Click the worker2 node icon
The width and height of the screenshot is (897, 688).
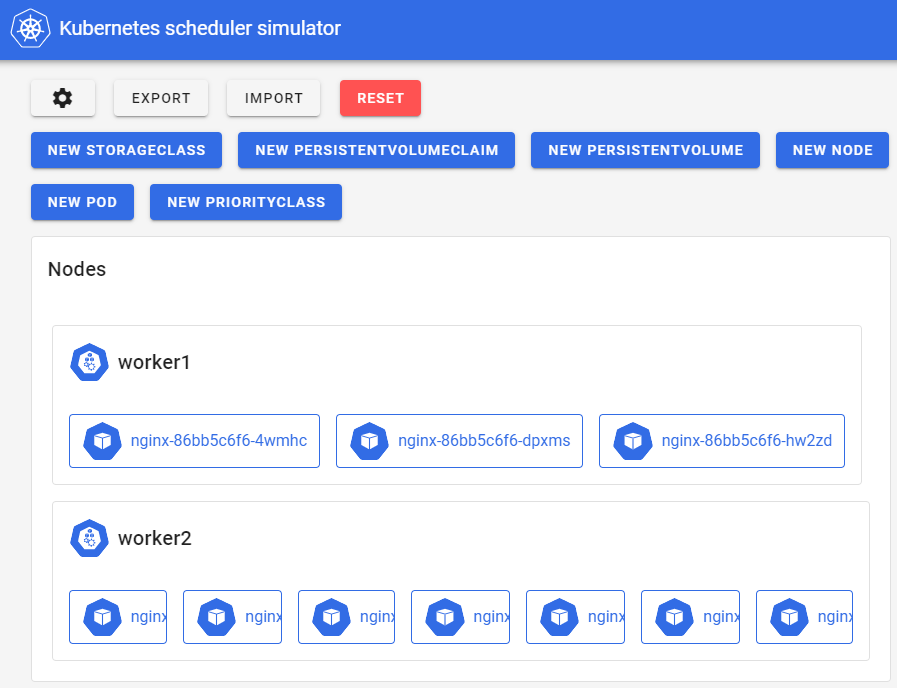tap(89, 538)
